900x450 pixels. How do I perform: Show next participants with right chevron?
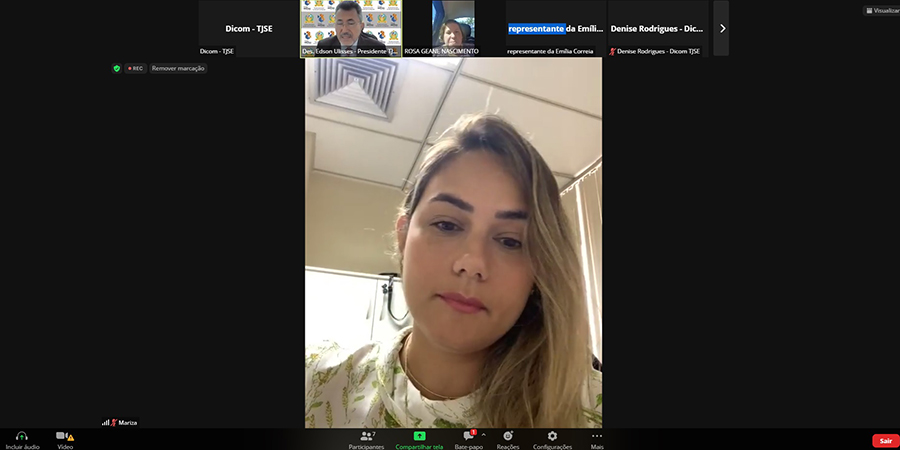pyautogui.click(x=722, y=28)
